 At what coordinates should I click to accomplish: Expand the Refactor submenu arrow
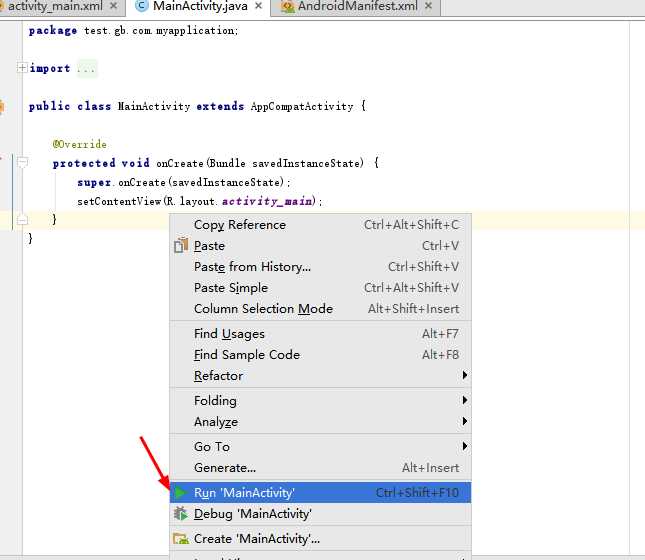[x=465, y=375]
